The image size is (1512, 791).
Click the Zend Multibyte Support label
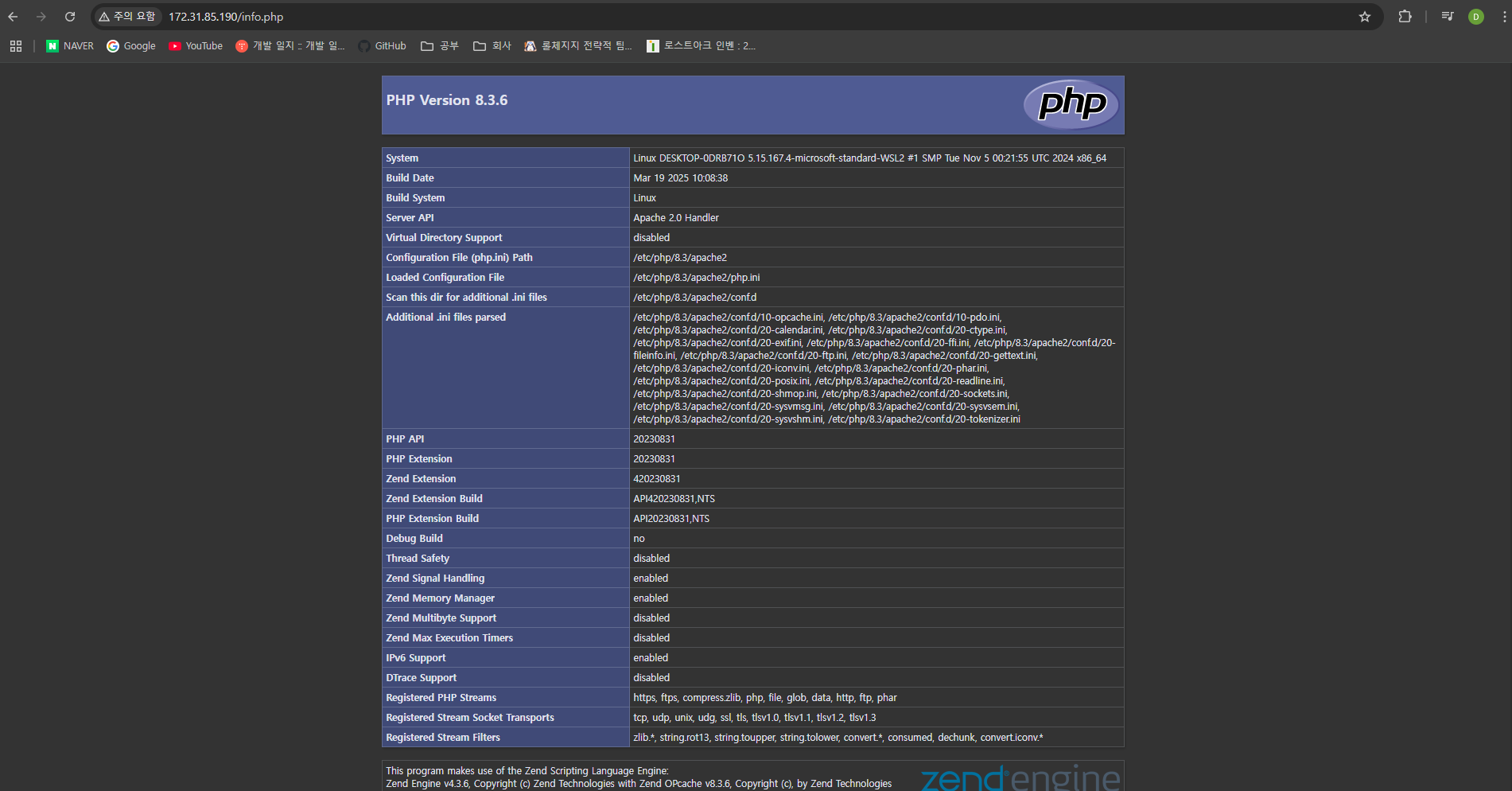[441, 618]
